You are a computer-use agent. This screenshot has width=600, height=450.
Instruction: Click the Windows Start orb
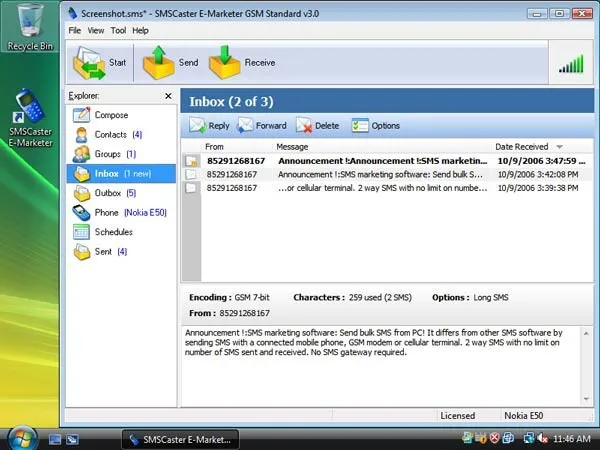coord(22,439)
